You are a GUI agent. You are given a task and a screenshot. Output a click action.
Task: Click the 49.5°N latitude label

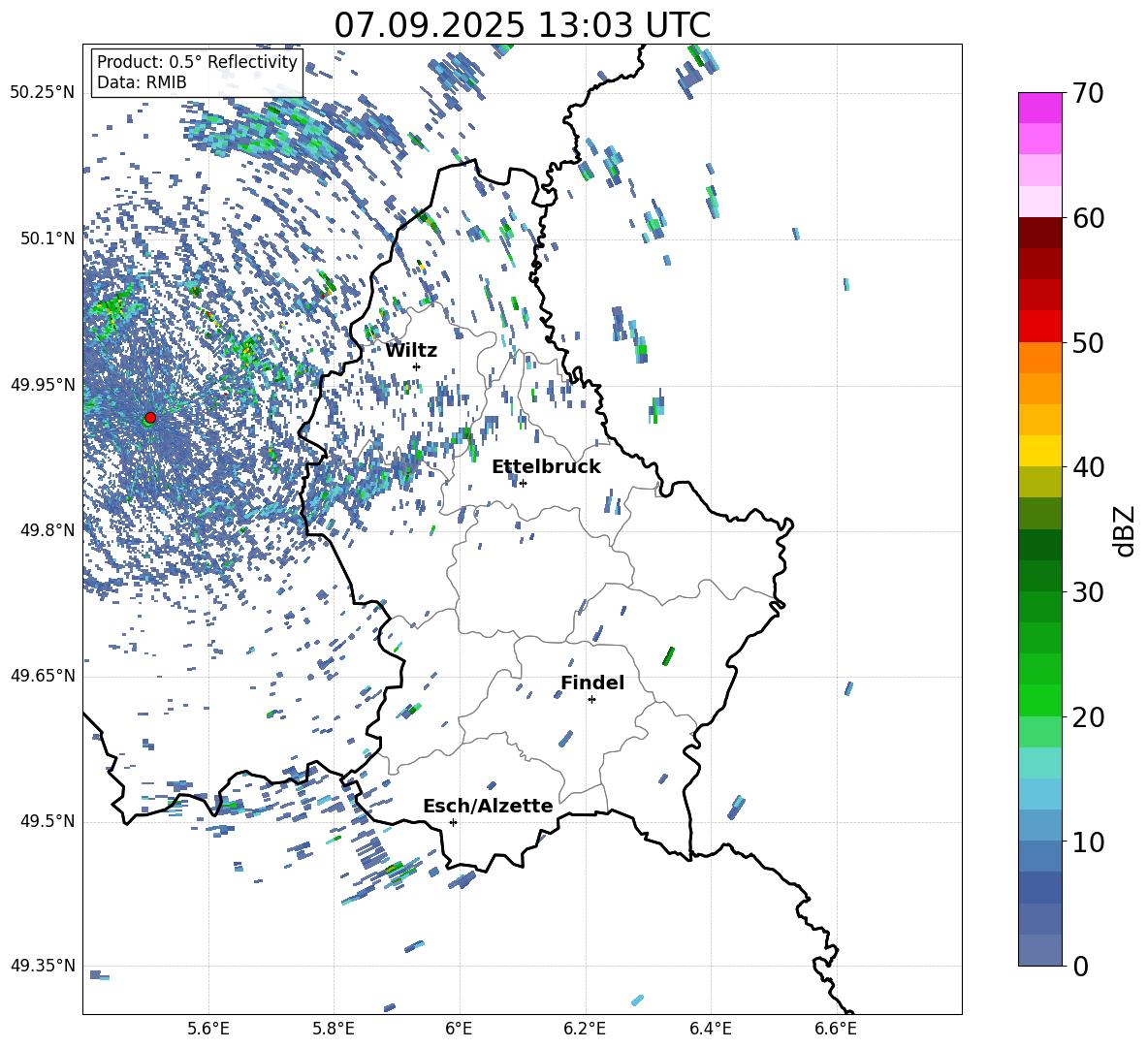48,821
